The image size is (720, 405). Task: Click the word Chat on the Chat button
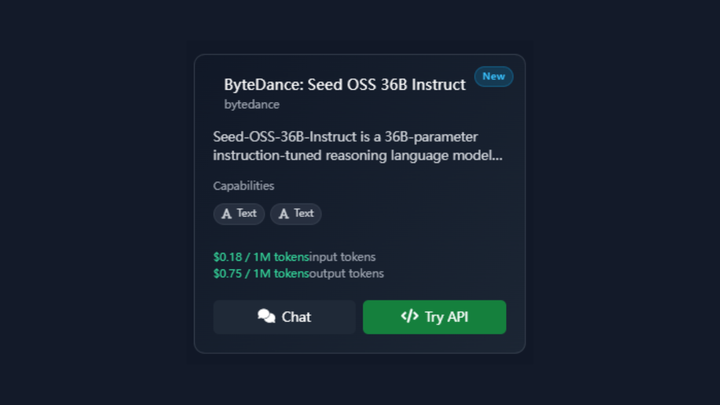click(296, 317)
